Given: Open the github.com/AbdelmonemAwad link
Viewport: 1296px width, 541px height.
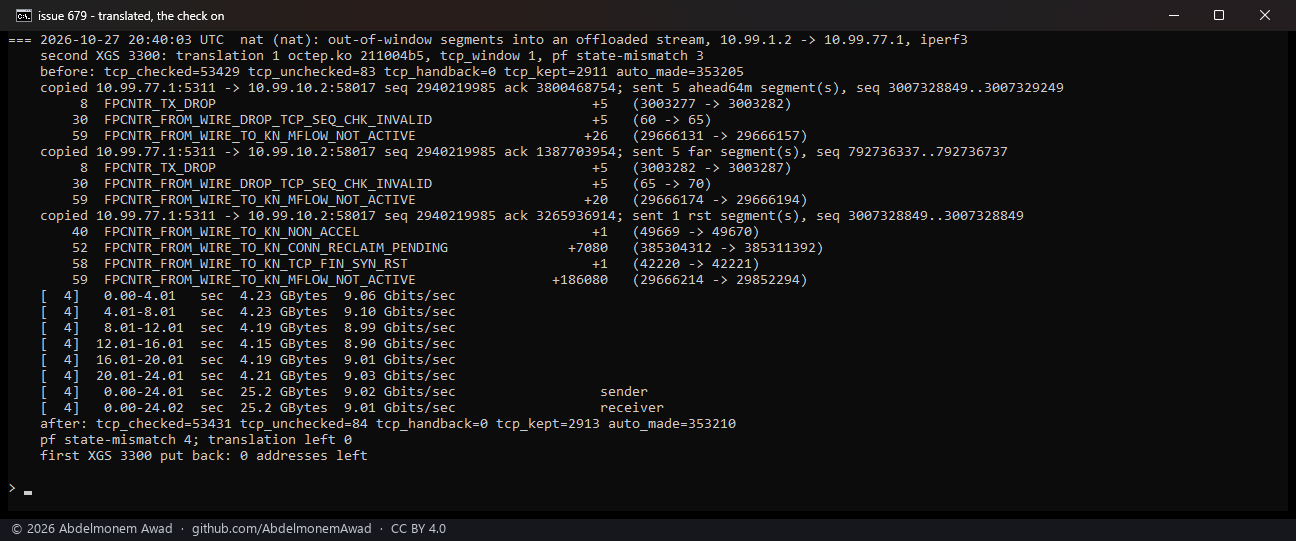Looking at the screenshot, I should (281, 528).
